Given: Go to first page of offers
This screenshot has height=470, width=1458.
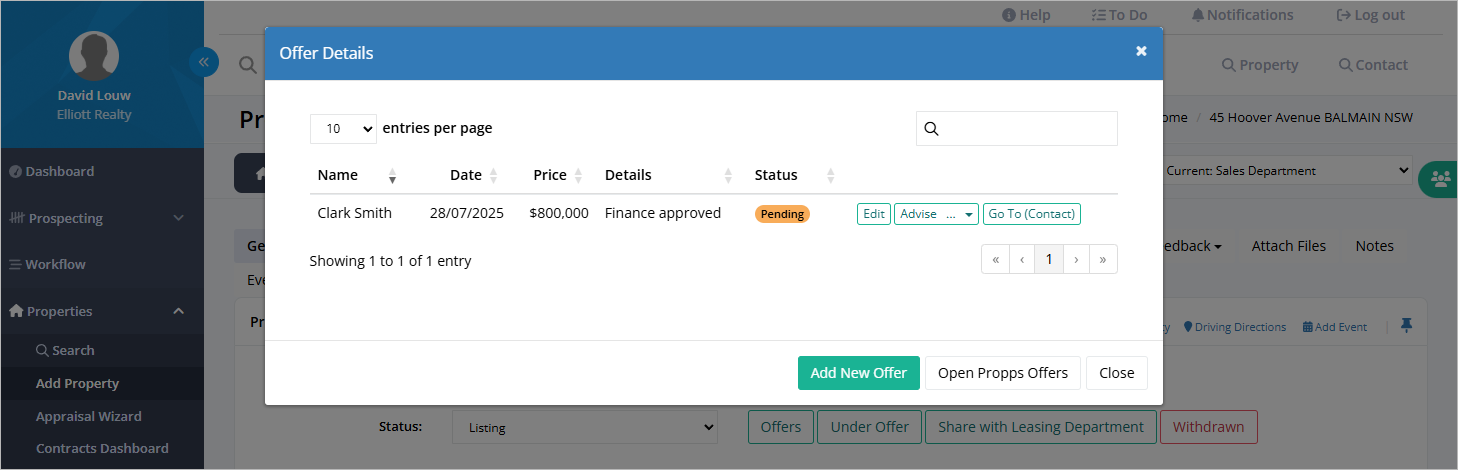Looking at the screenshot, I should [996, 259].
